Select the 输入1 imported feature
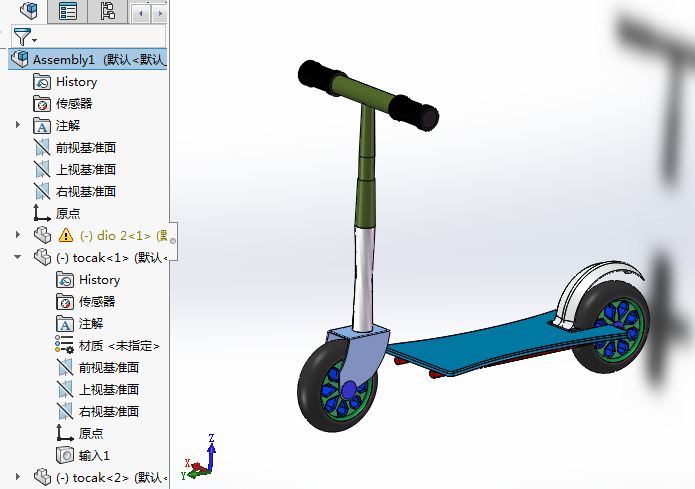Viewport: 695px width, 489px height. pyautogui.click(x=94, y=455)
